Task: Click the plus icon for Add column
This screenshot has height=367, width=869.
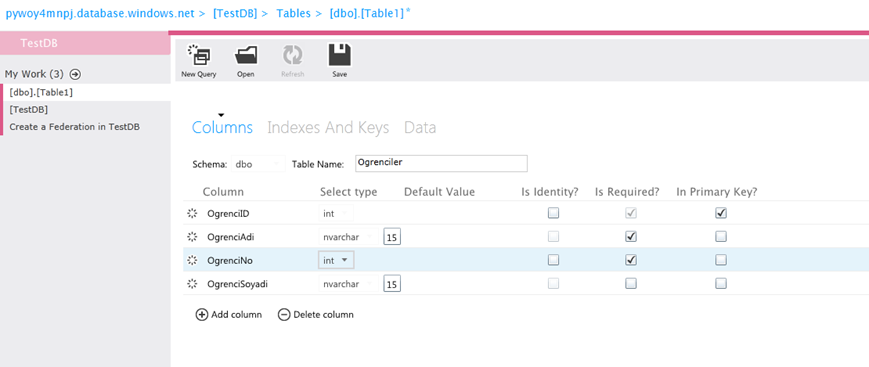Action: tap(202, 315)
